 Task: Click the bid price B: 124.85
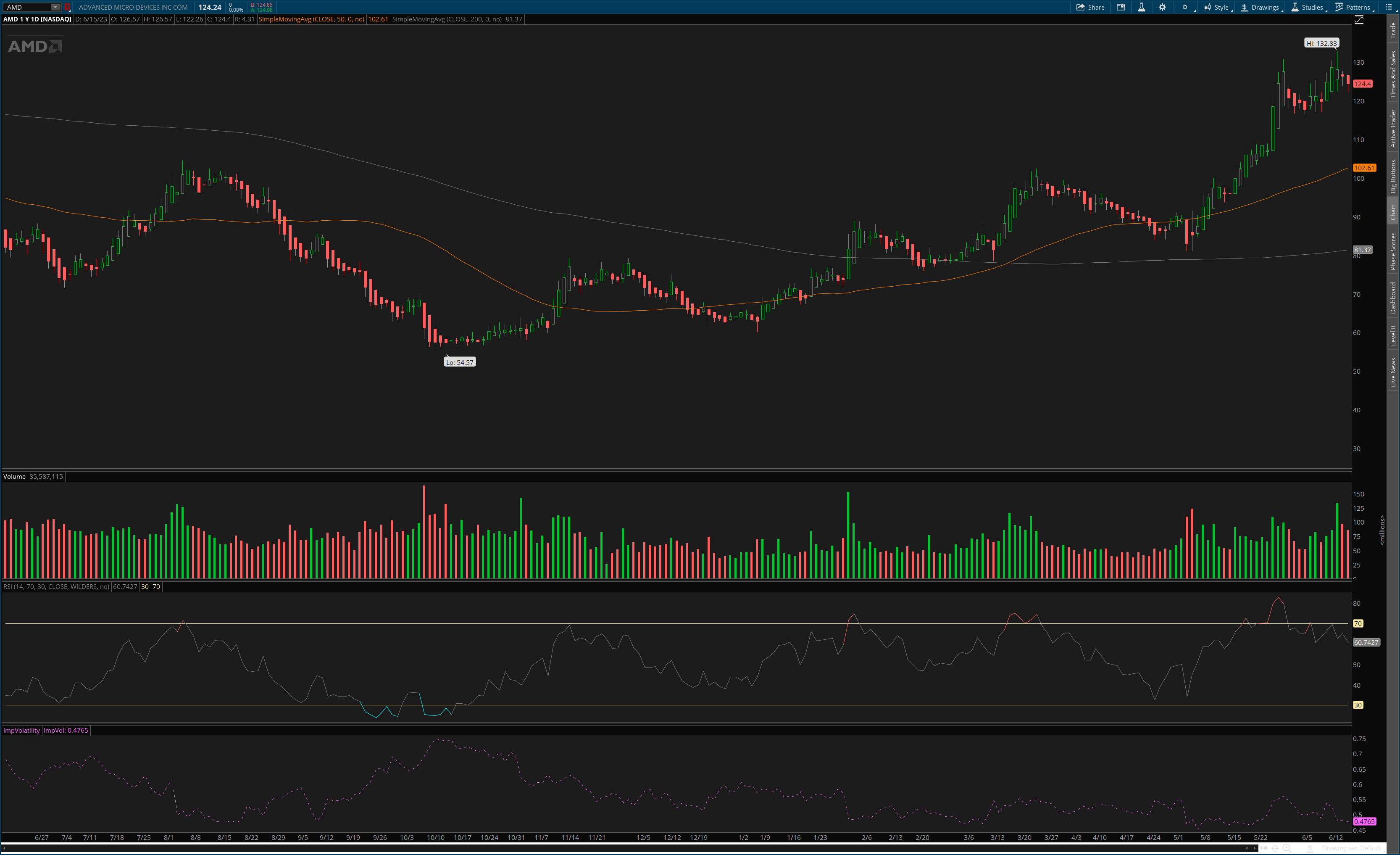[261, 5]
